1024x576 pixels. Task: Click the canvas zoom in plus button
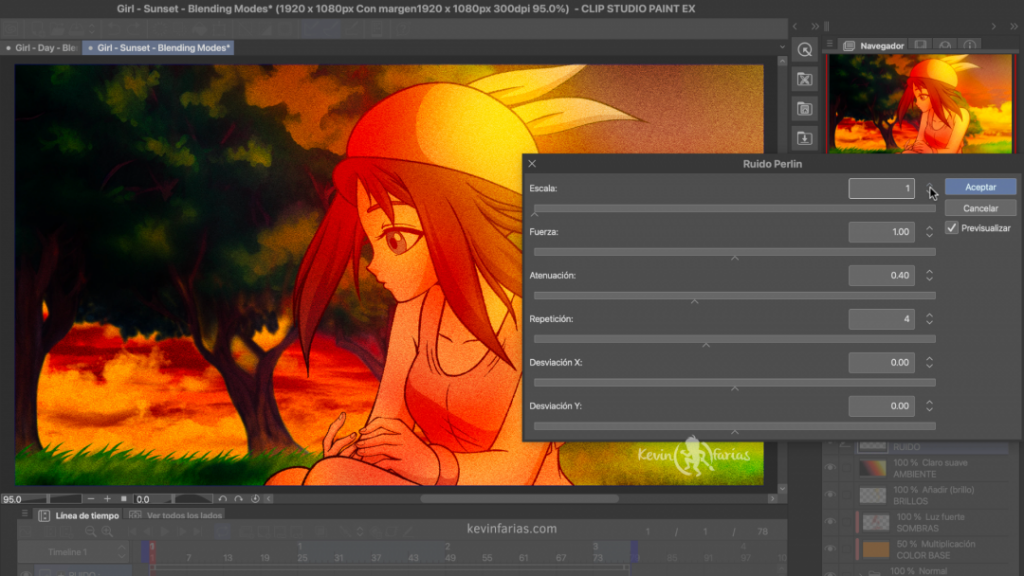click(107, 499)
